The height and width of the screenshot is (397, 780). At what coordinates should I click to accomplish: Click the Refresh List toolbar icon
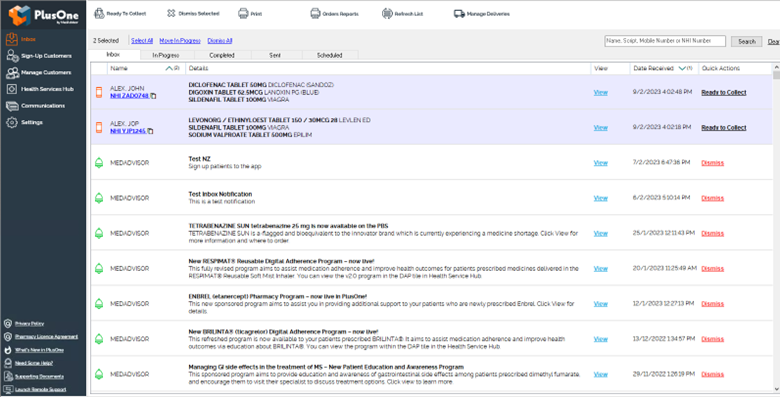point(387,13)
